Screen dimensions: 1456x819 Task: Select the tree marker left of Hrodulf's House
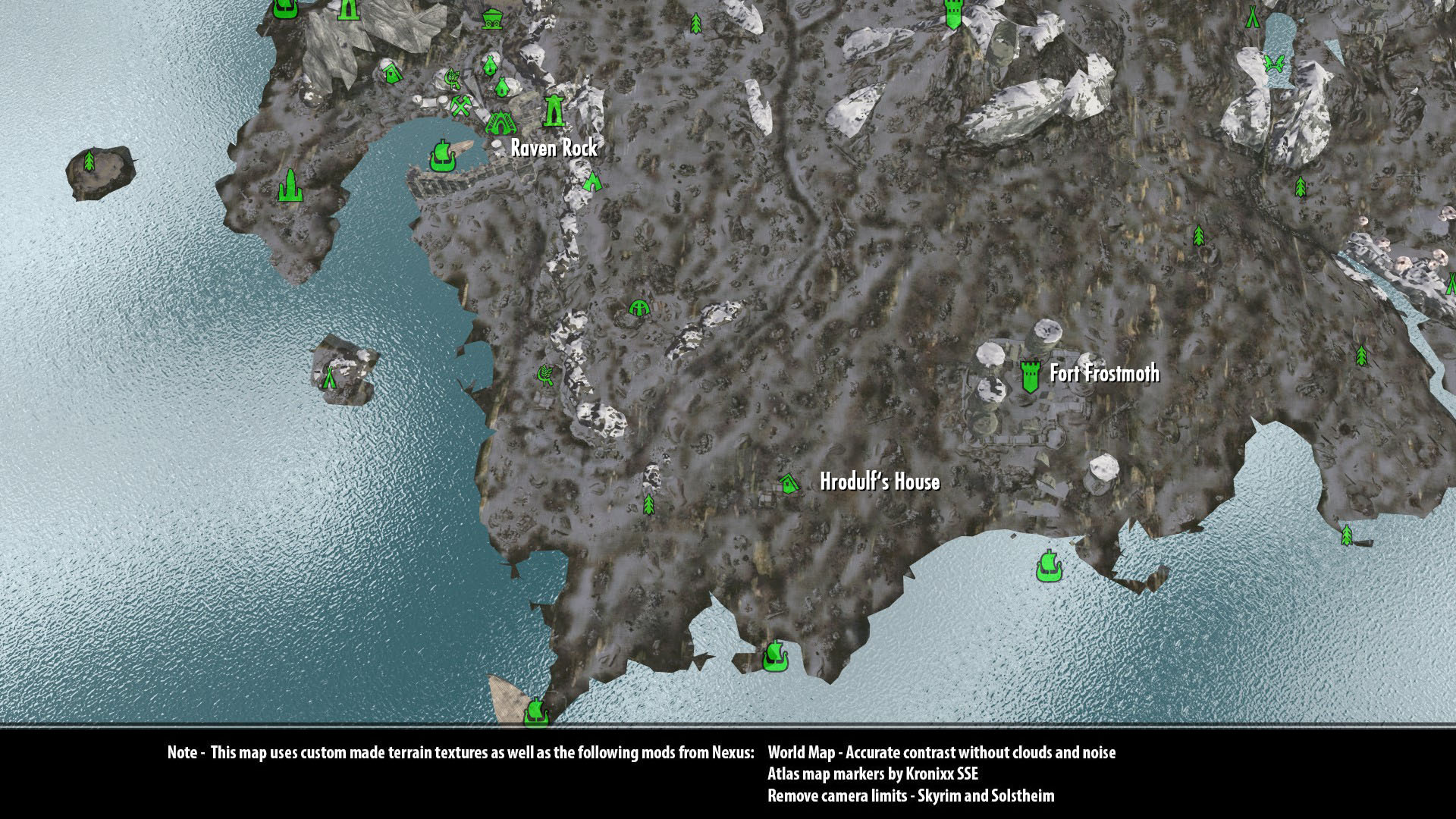648,504
